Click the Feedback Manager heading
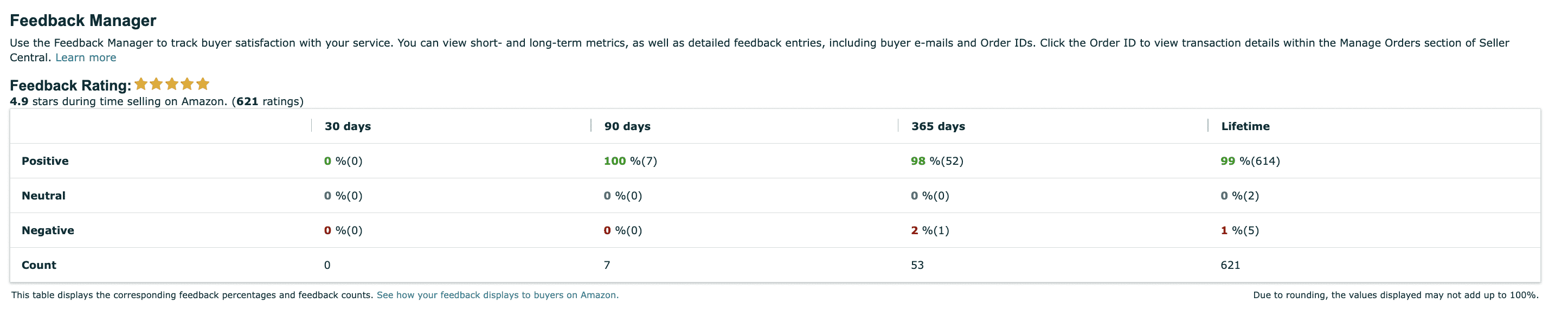The width and height of the screenshot is (1568, 322). [83, 21]
